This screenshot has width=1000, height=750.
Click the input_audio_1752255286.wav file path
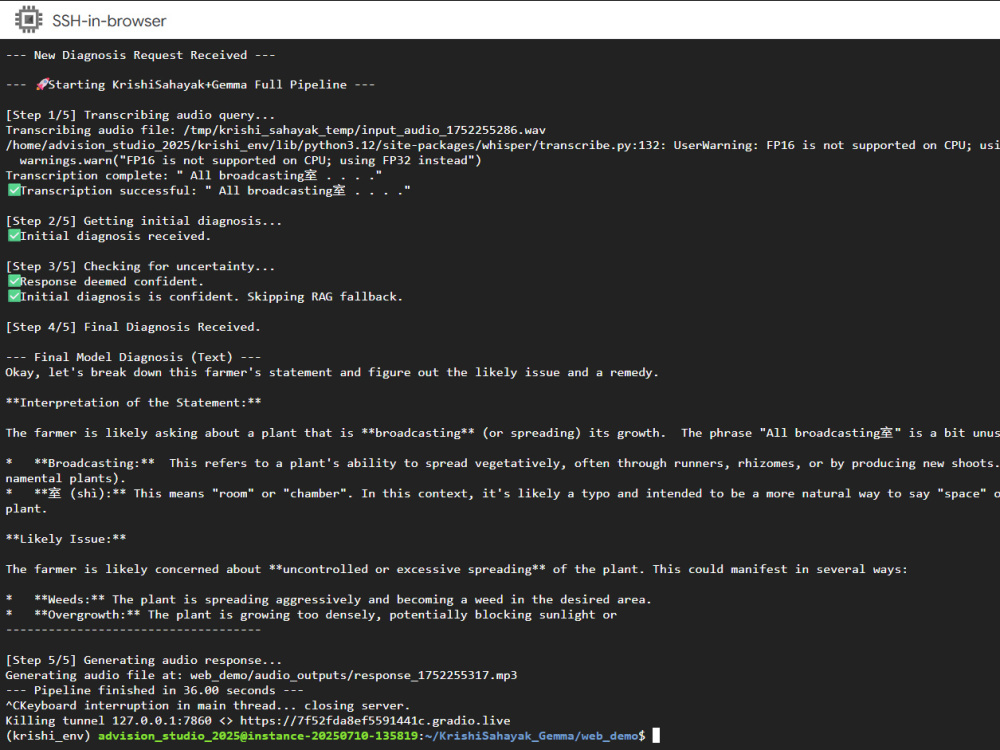click(364, 130)
